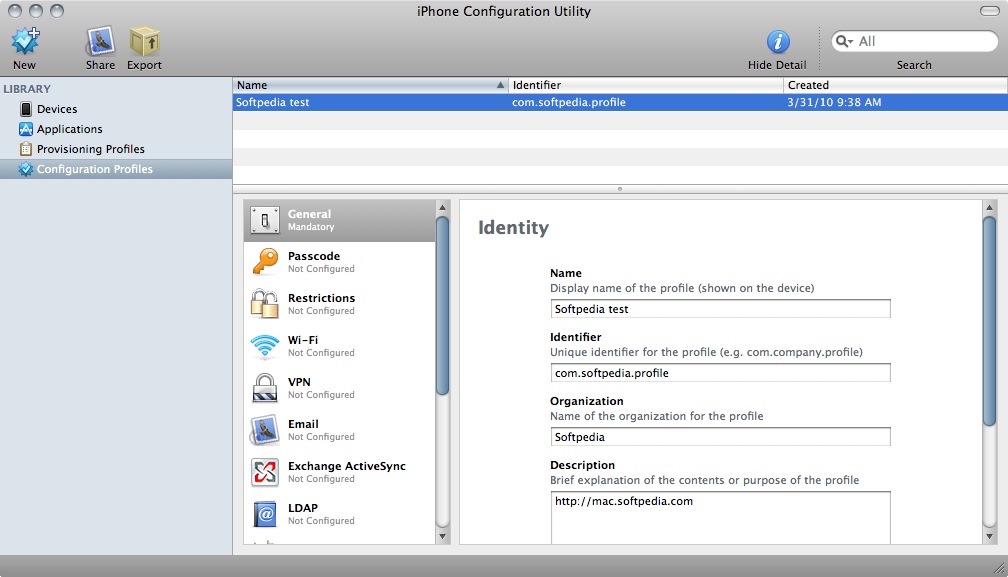
Task: Sort by the Name column header
Action: point(370,85)
